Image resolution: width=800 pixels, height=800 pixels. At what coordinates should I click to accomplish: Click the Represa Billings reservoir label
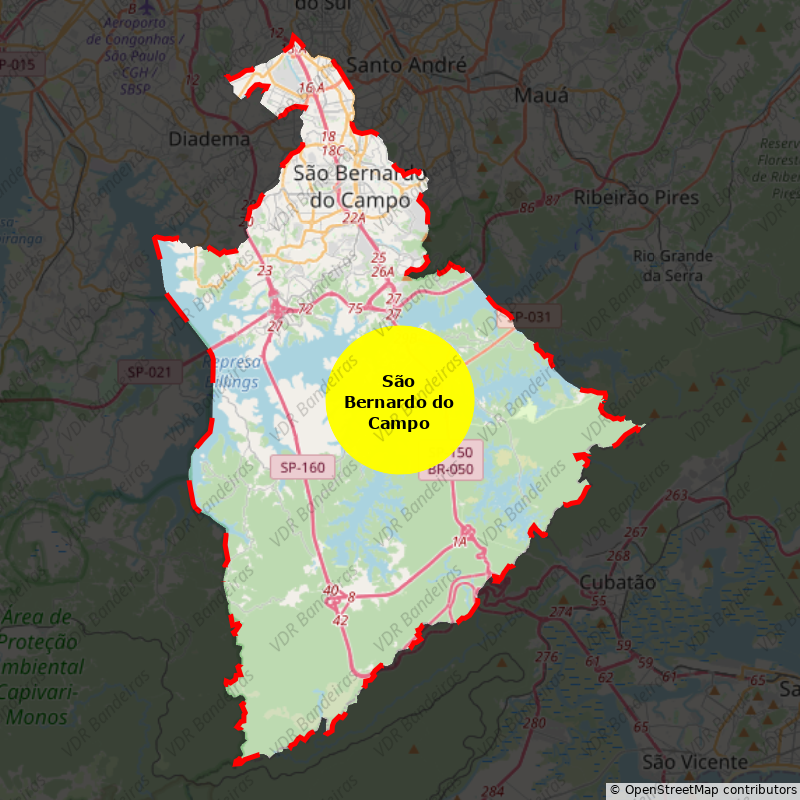point(234,371)
